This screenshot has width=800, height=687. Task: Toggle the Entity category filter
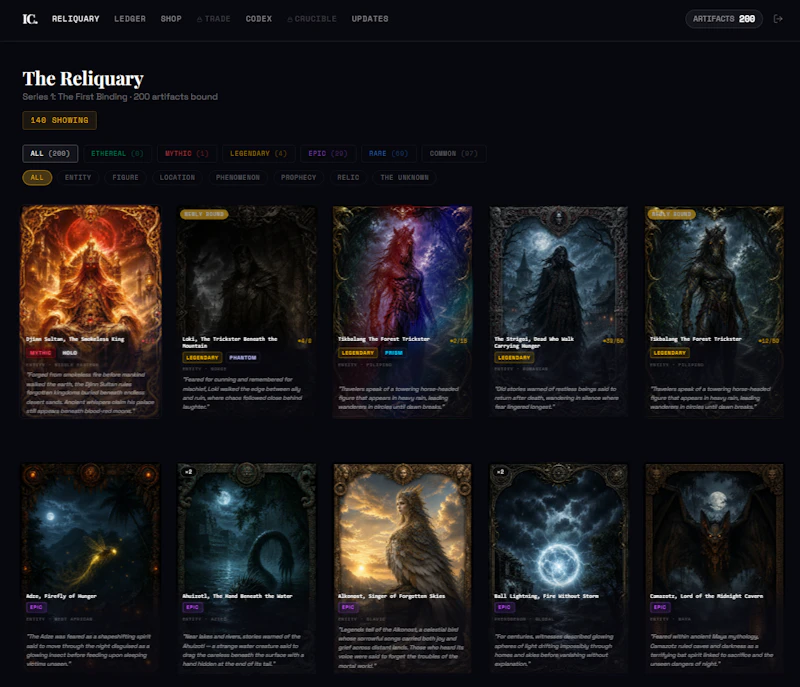[x=78, y=177]
